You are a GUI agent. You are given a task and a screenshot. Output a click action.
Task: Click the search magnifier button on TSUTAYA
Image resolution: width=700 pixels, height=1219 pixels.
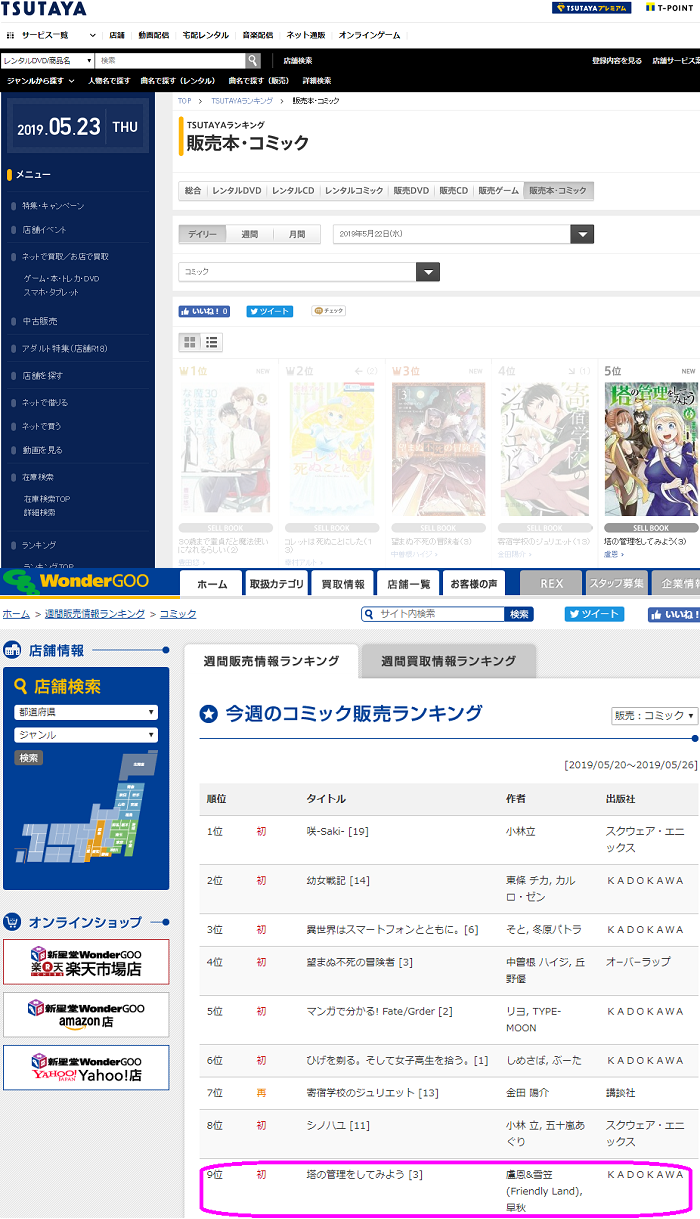click(253, 61)
